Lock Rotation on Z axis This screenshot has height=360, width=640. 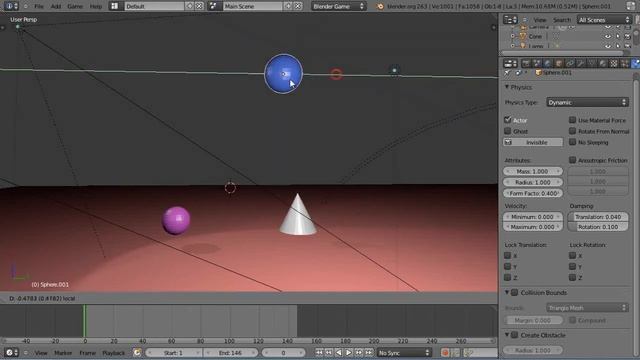pyautogui.click(x=572, y=278)
